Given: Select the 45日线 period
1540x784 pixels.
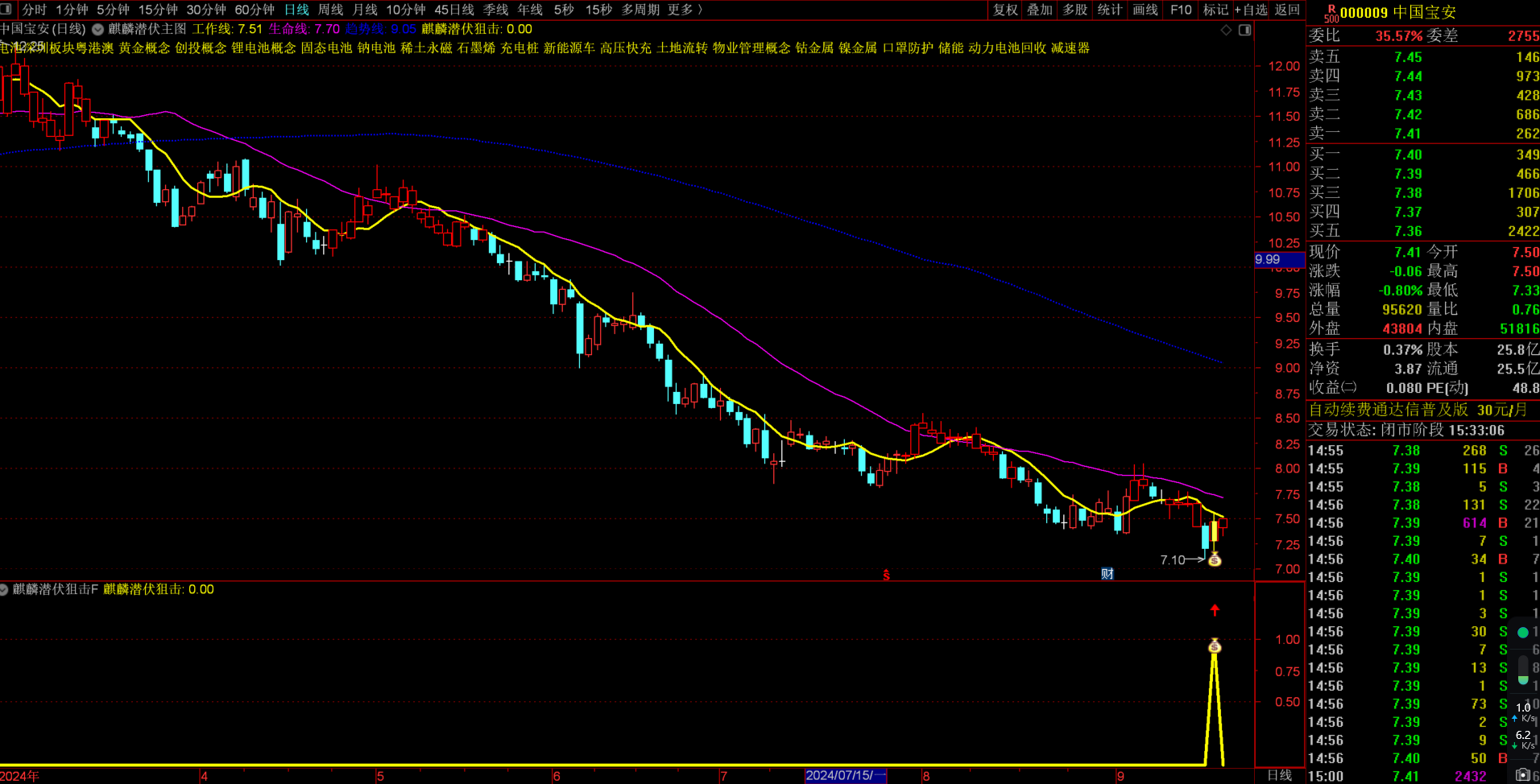Looking at the screenshot, I should 454,10.
